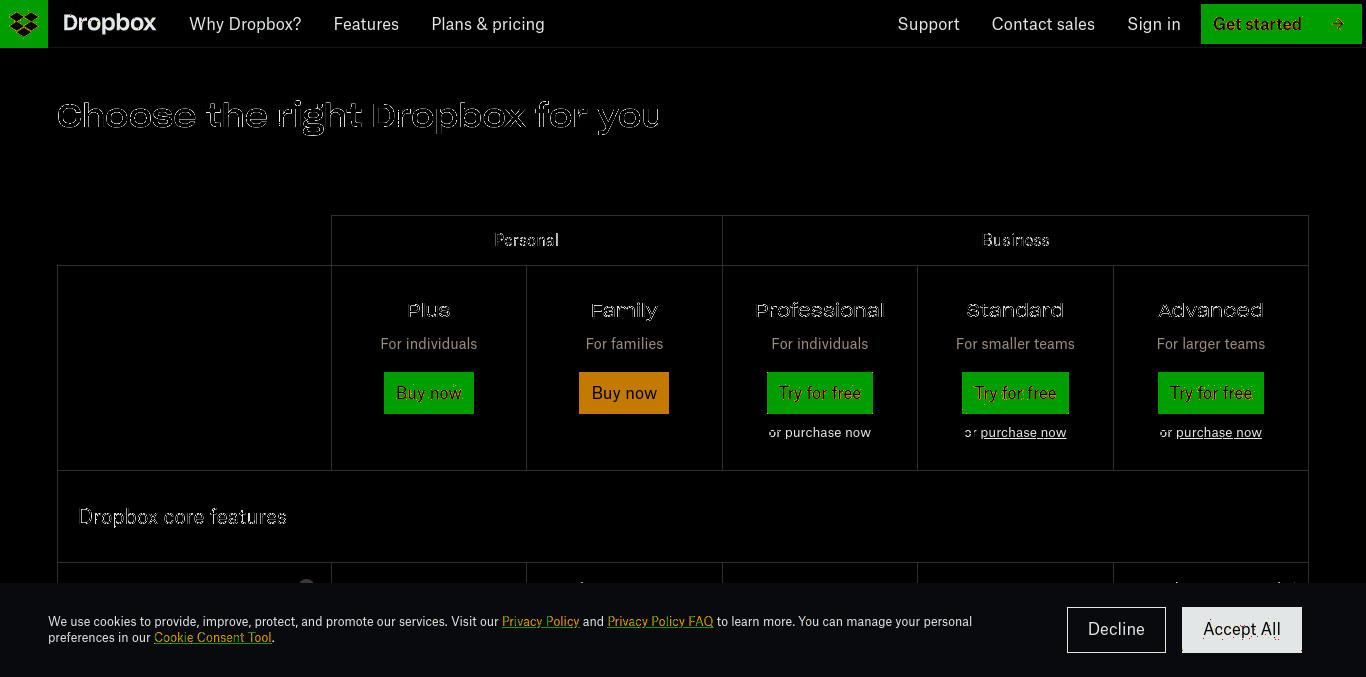Click 'Dropbox core features' section heading

[x=183, y=517]
